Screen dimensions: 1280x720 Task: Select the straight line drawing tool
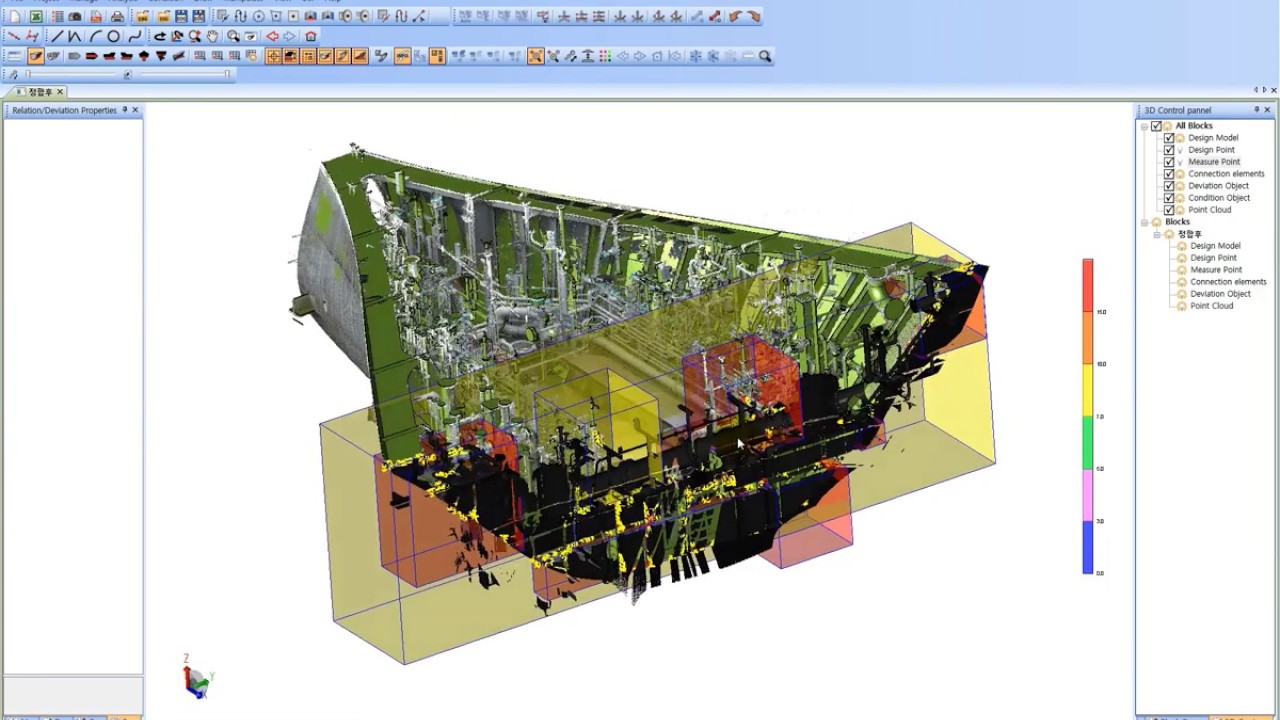click(x=57, y=36)
